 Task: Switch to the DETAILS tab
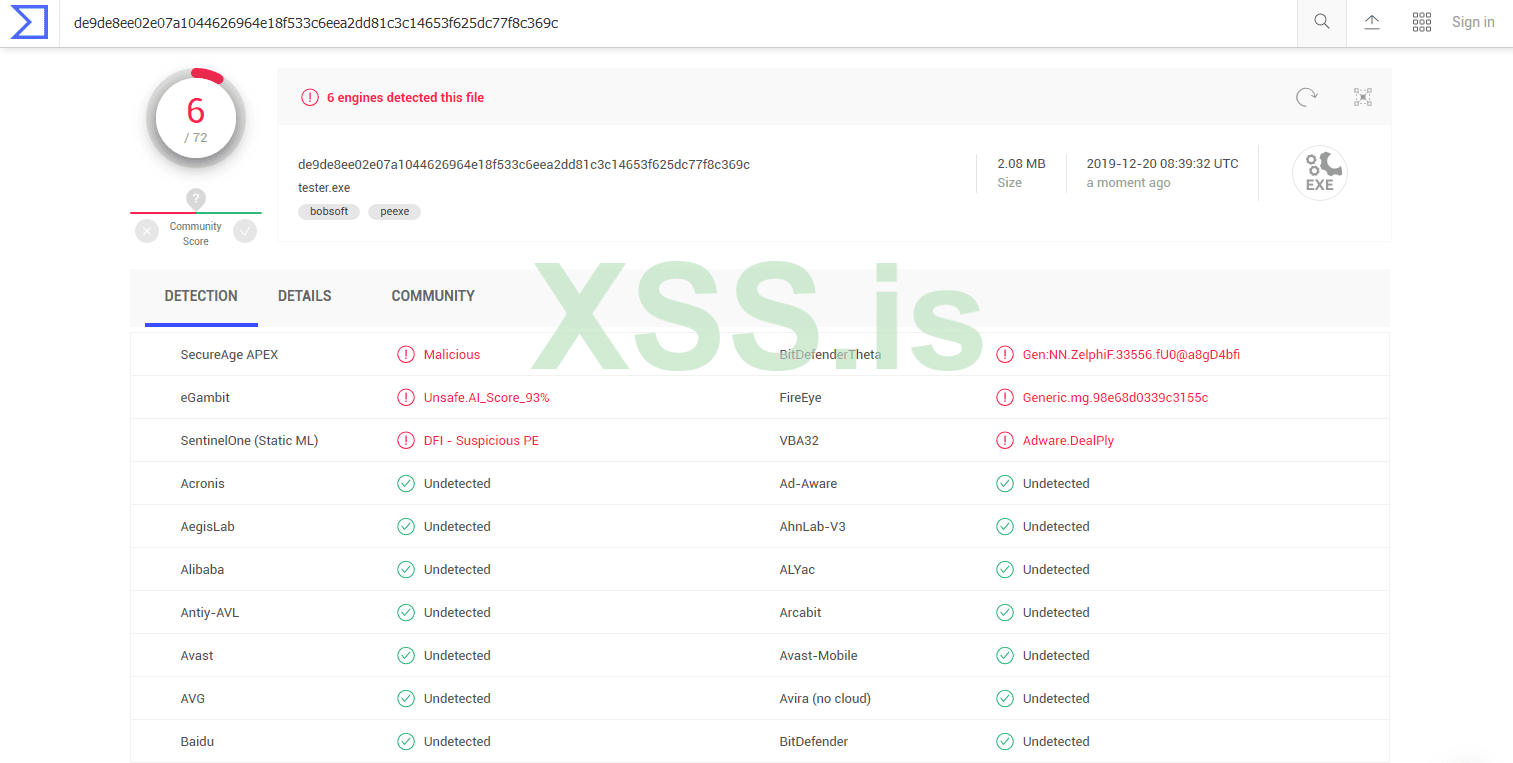pos(304,296)
